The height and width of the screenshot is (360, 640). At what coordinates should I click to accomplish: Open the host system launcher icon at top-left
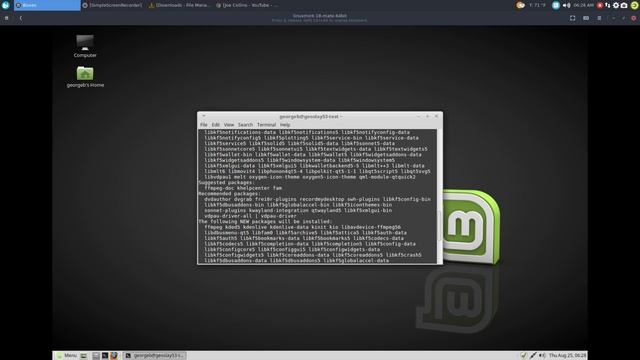coord(6,5)
